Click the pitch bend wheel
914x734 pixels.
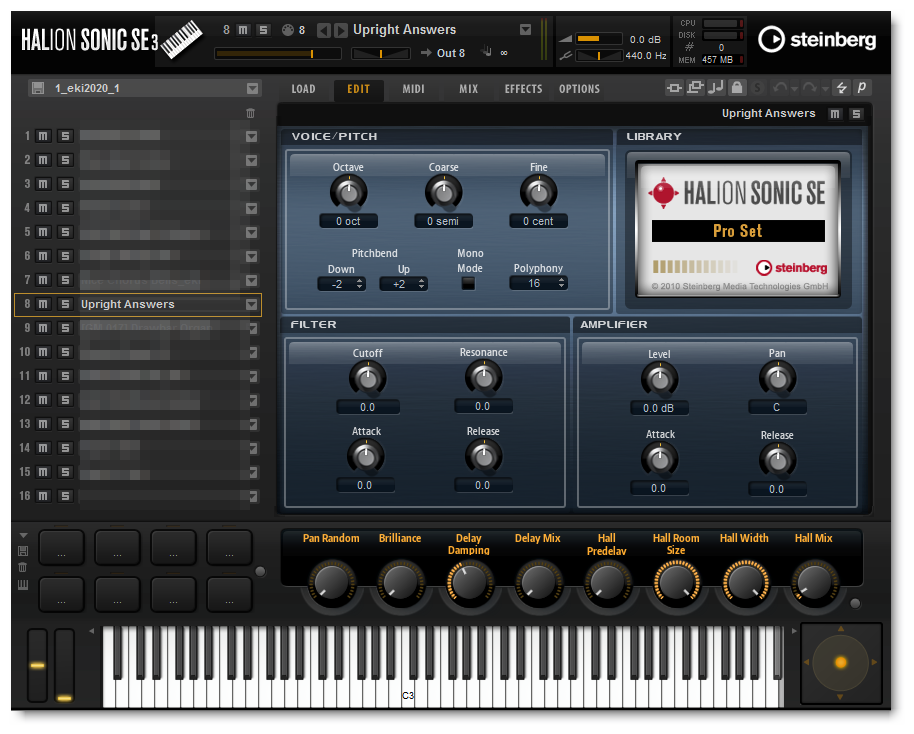click(37, 665)
